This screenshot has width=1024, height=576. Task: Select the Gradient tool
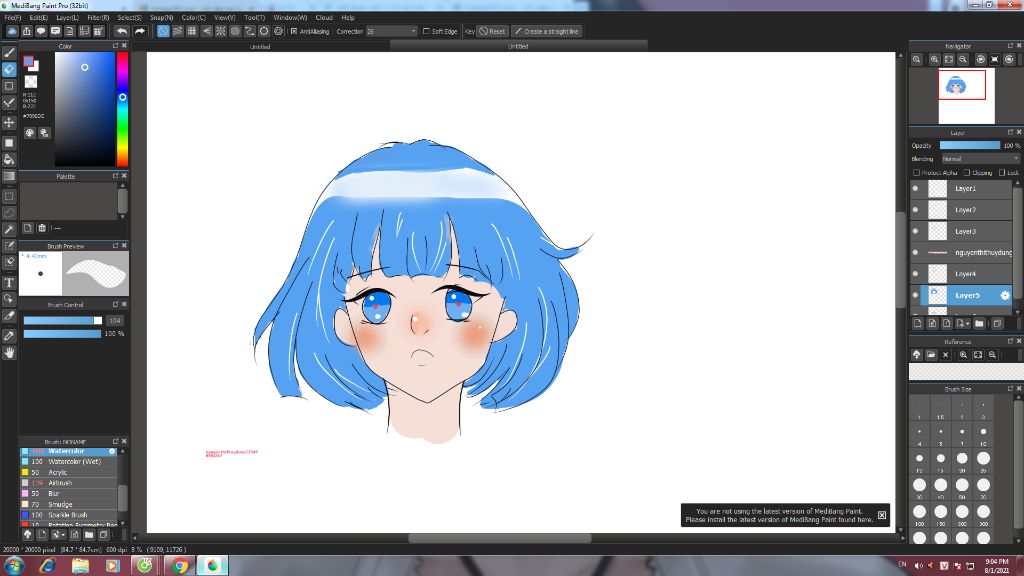click(9, 176)
